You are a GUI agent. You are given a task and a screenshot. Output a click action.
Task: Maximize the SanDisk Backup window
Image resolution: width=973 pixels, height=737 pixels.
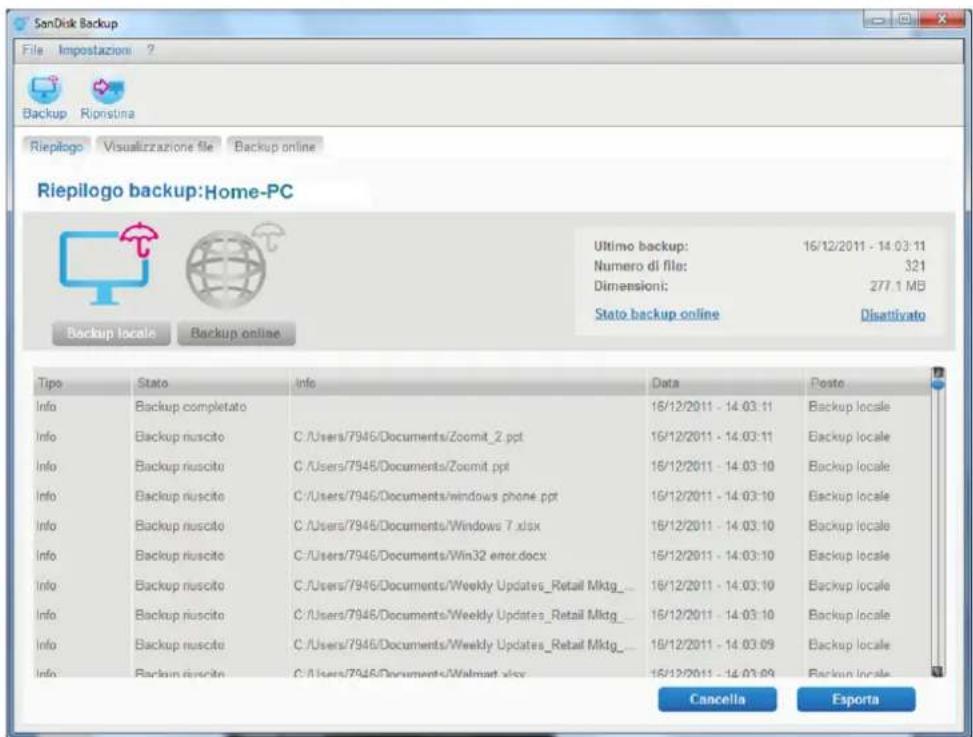(x=905, y=21)
